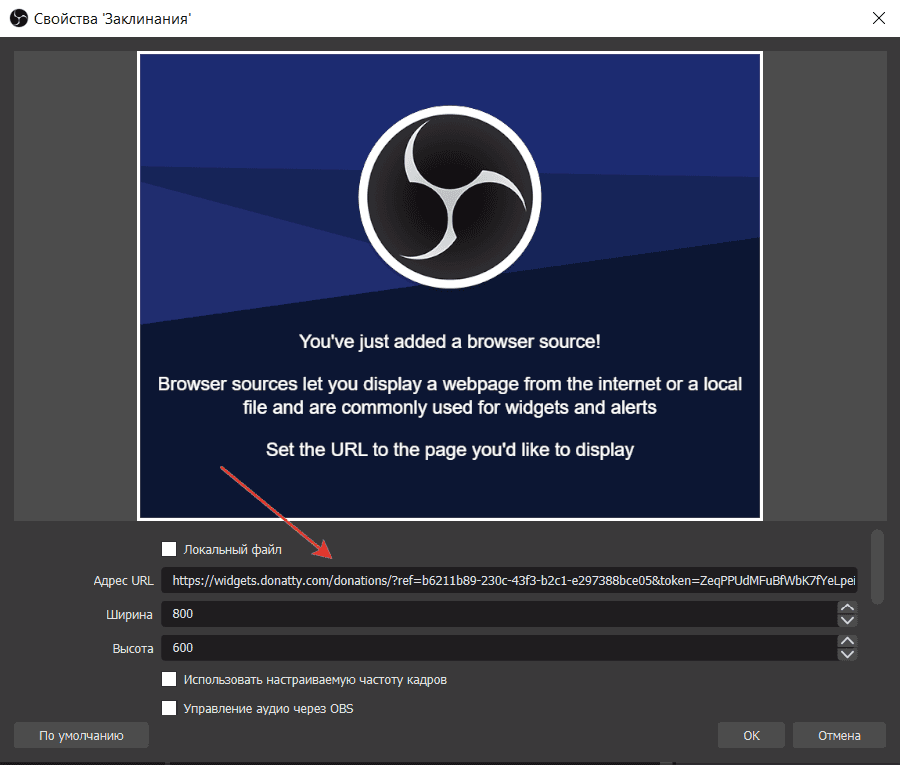Image resolution: width=900 pixels, height=765 pixels.
Task: Toggle Использовать настраиваемую частоту кадров checkbox
Action: pyautogui.click(x=169, y=679)
